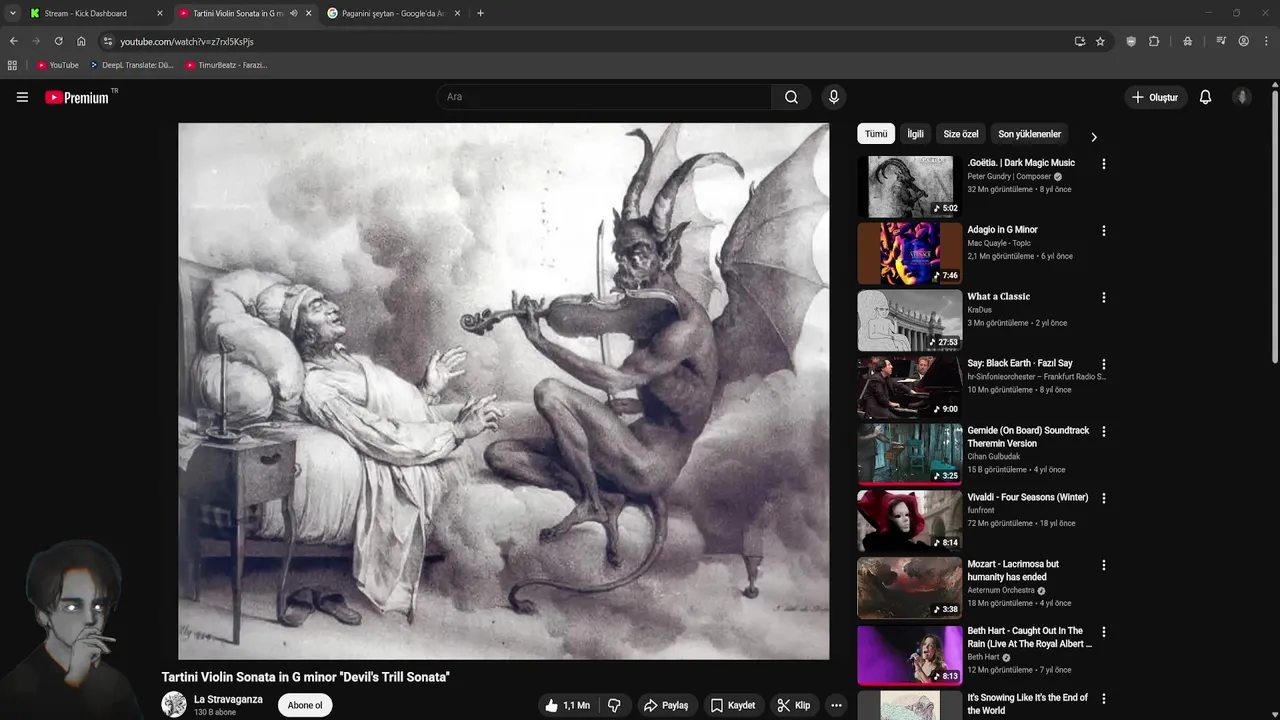
Task: Open the YouTube bookmark
Action: point(57,65)
